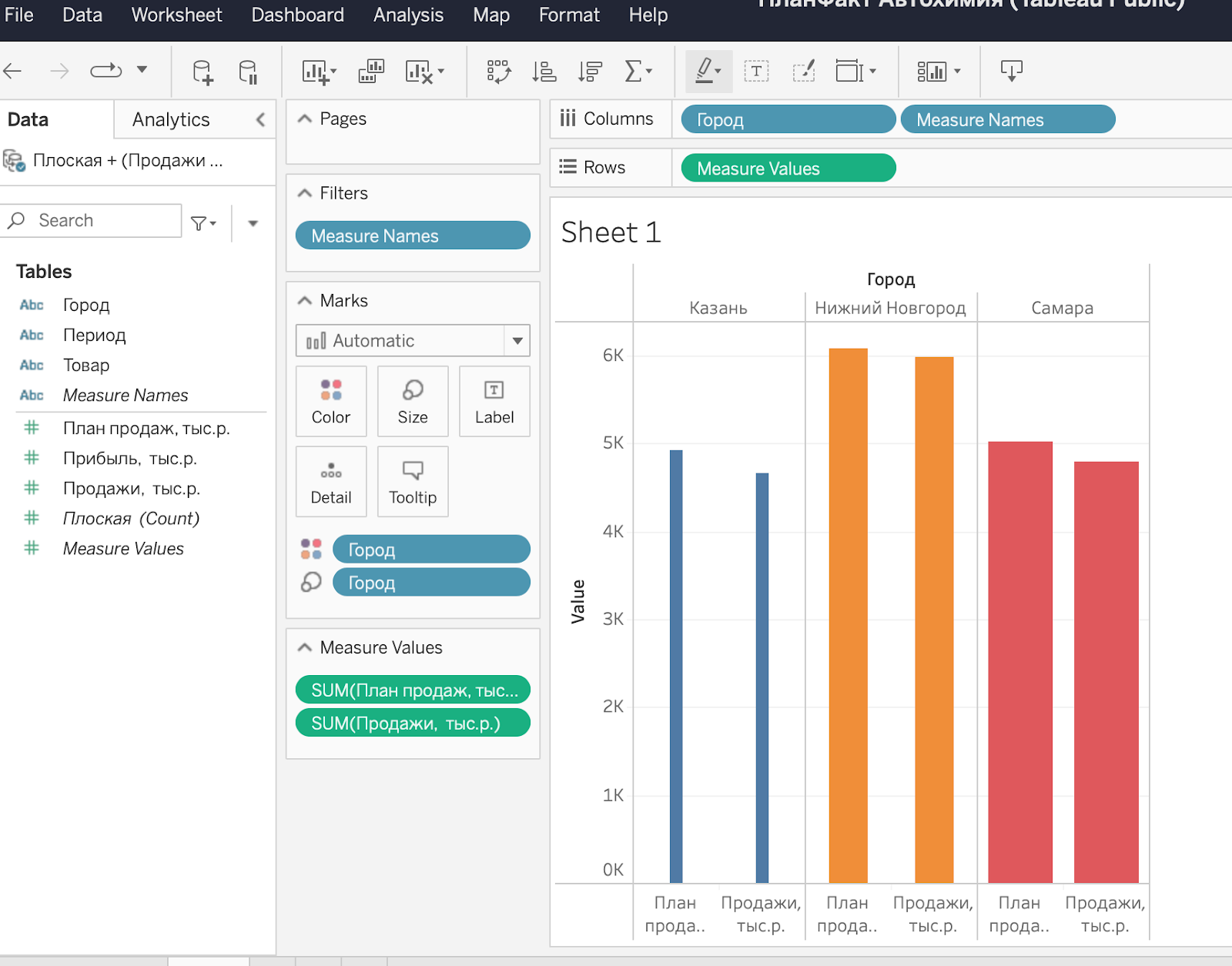Select the Плоская (Count) measure
The width and height of the screenshot is (1232, 966).
point(131,519)
